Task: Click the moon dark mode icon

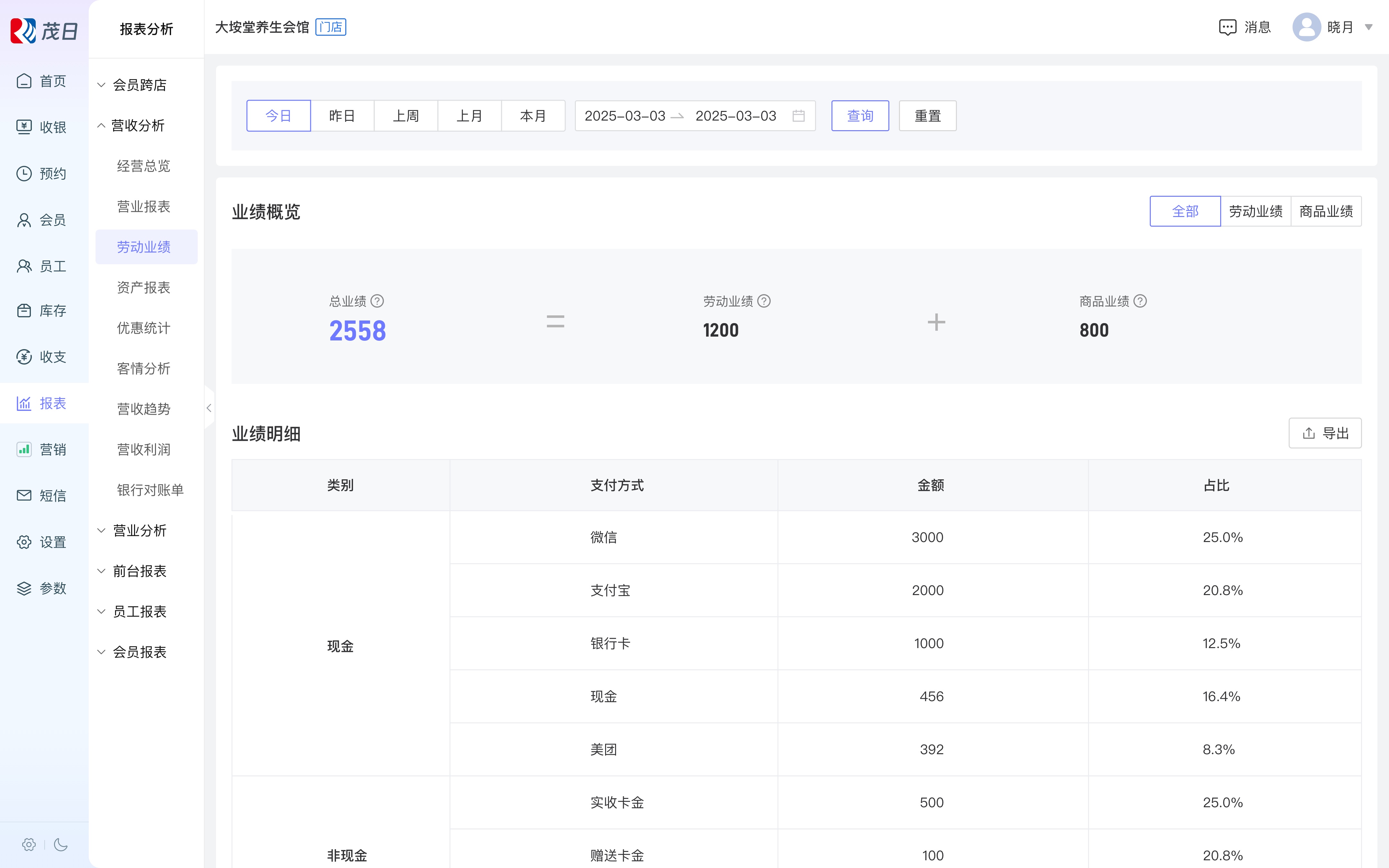Action: [61, 845]
